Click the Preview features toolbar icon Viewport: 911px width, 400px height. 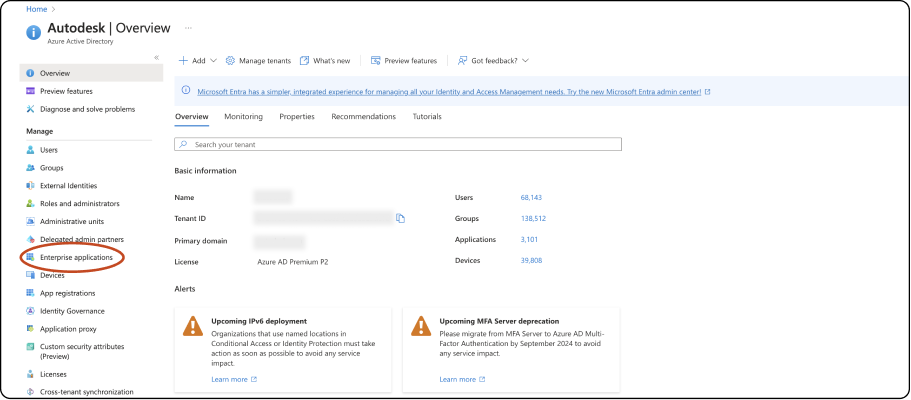pos(376,60)
